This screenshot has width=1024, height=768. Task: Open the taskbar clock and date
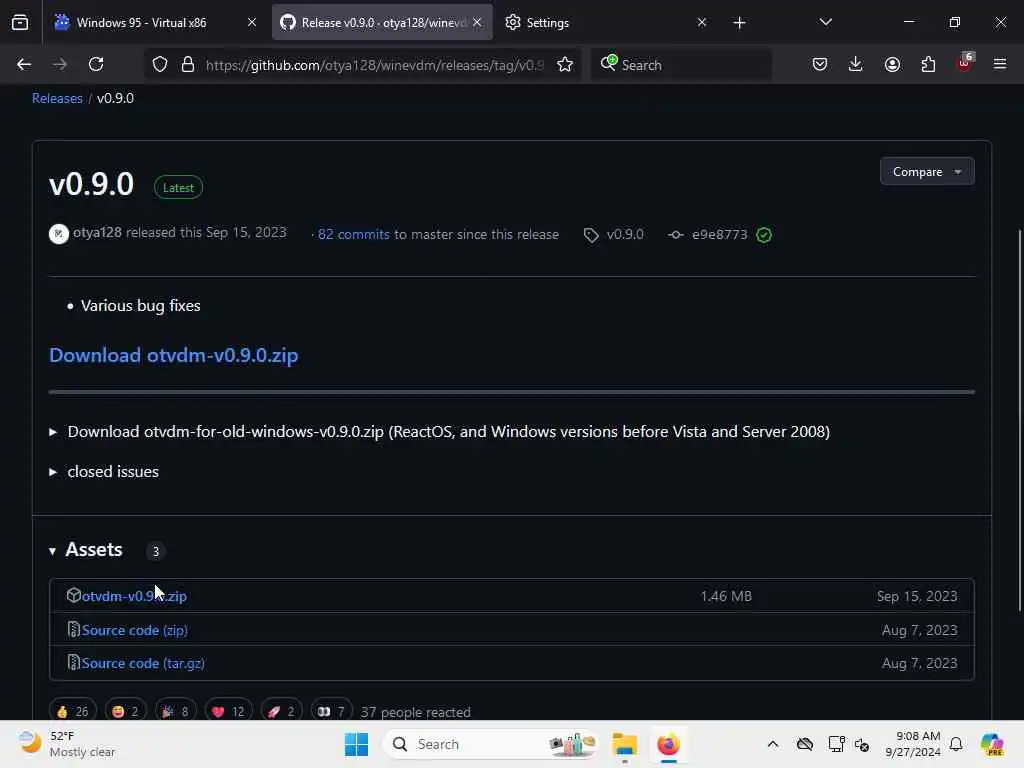coord(912,744)
